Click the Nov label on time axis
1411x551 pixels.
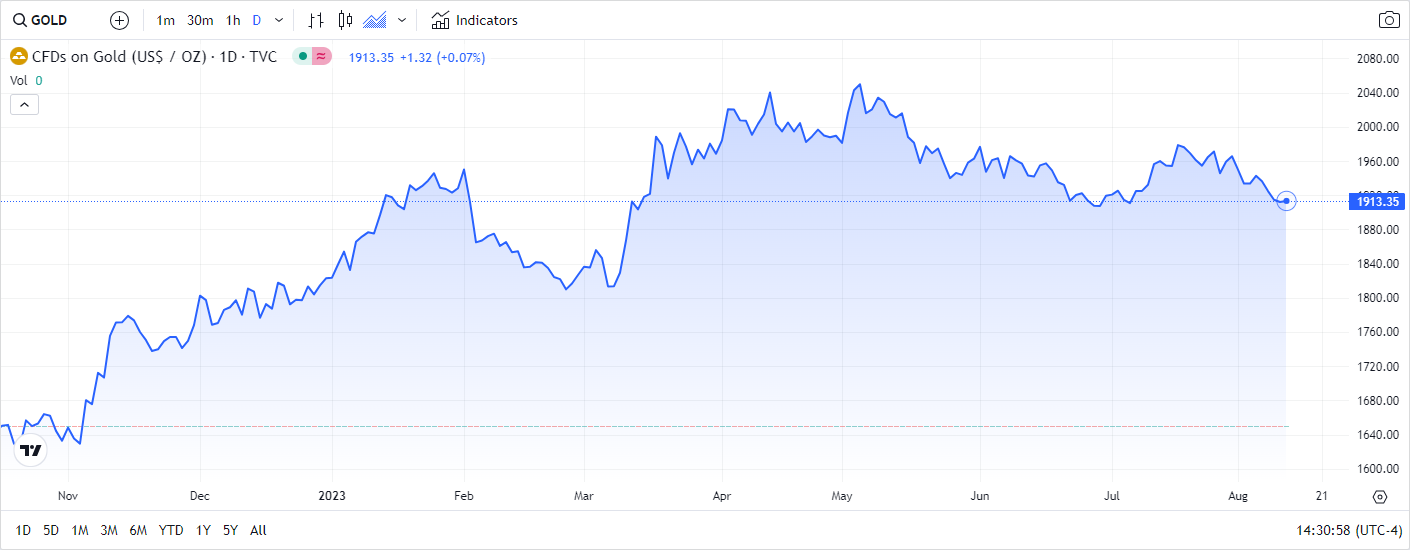click(68, 496)
